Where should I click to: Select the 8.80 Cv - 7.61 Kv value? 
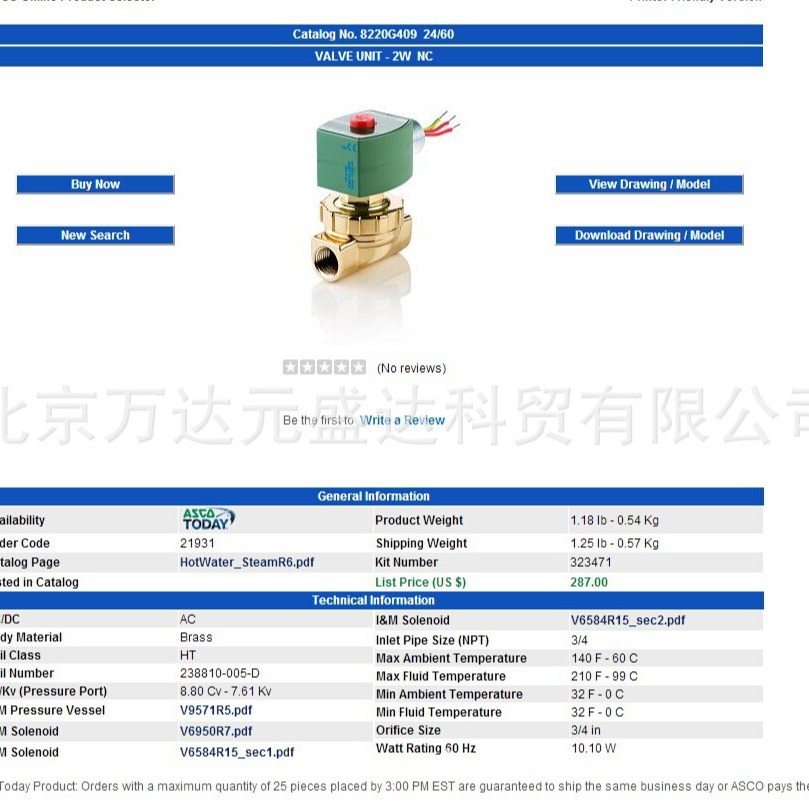coord(225,691)
